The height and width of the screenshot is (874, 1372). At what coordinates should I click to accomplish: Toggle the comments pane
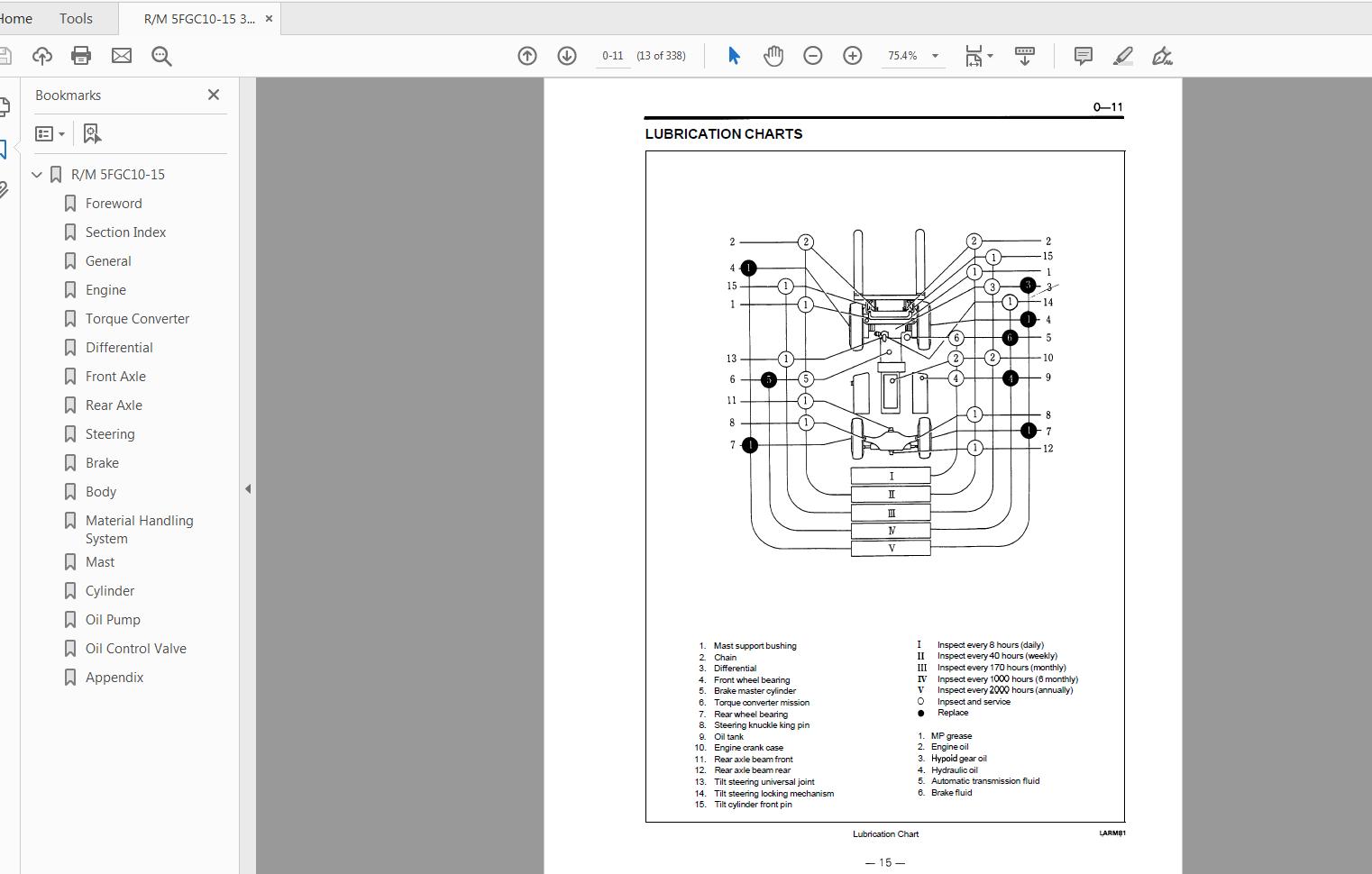(x=1081, y=55)
